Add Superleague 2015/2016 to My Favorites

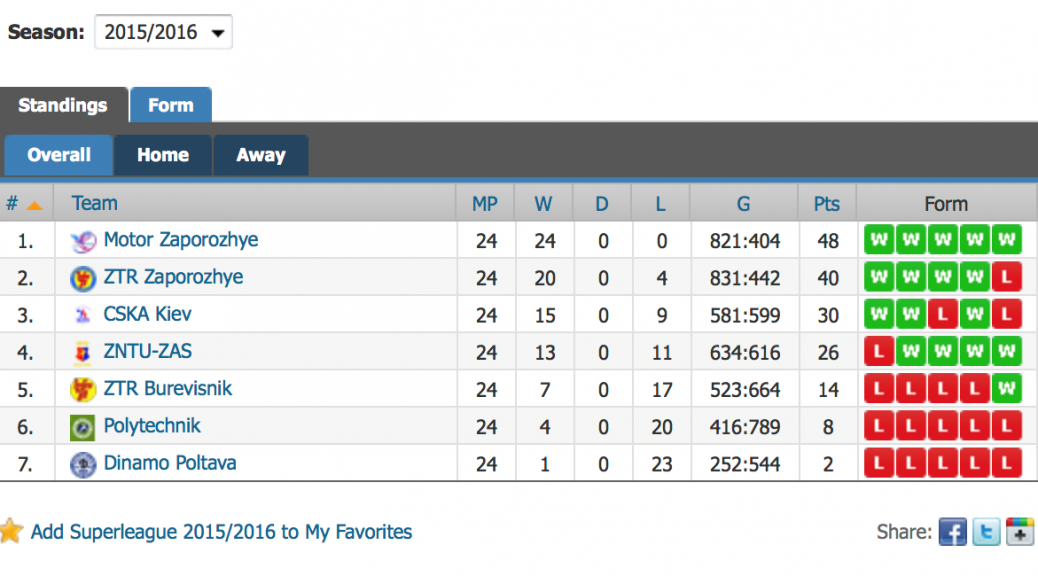pyautogui.click(x=221, y=532)
